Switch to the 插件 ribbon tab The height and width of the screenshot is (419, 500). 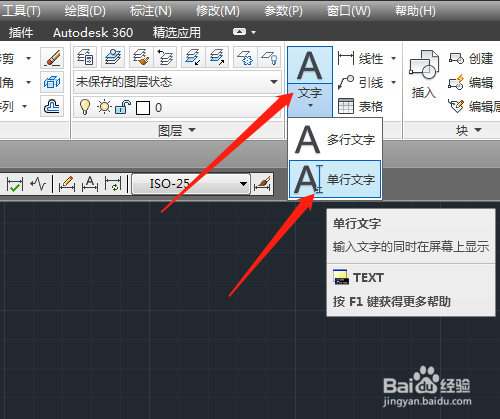(21, 32)
